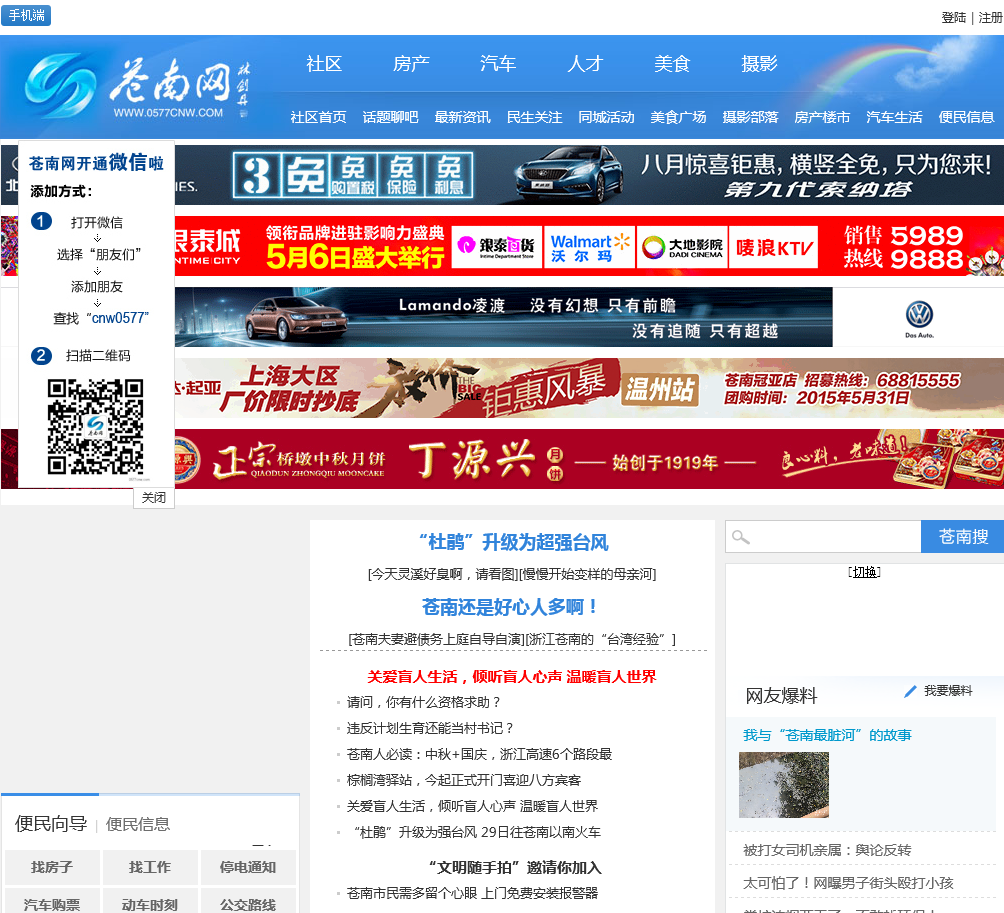Open 民生关注 in the sub navigation

click(535, 117)
